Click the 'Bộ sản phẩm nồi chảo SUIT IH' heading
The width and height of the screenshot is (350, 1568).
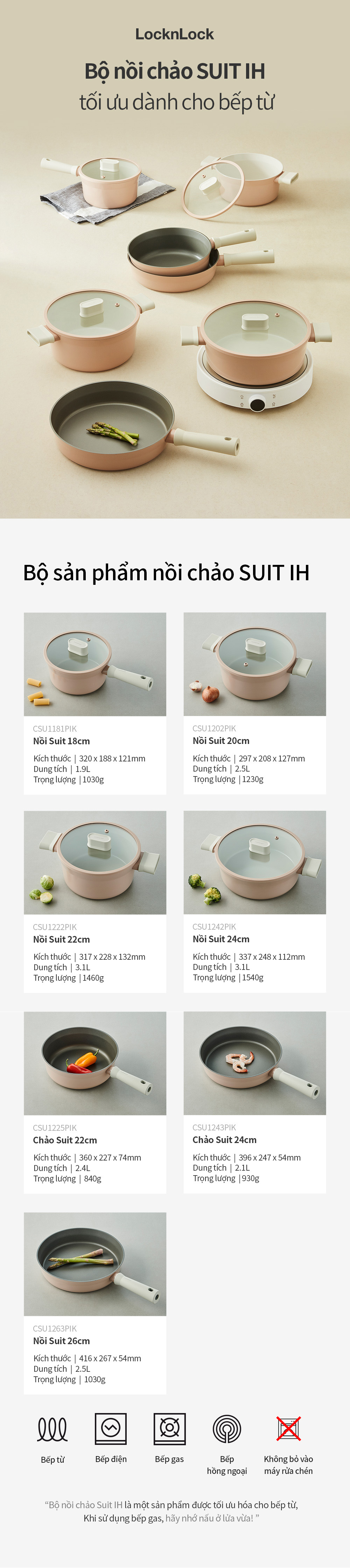[166, 573]
